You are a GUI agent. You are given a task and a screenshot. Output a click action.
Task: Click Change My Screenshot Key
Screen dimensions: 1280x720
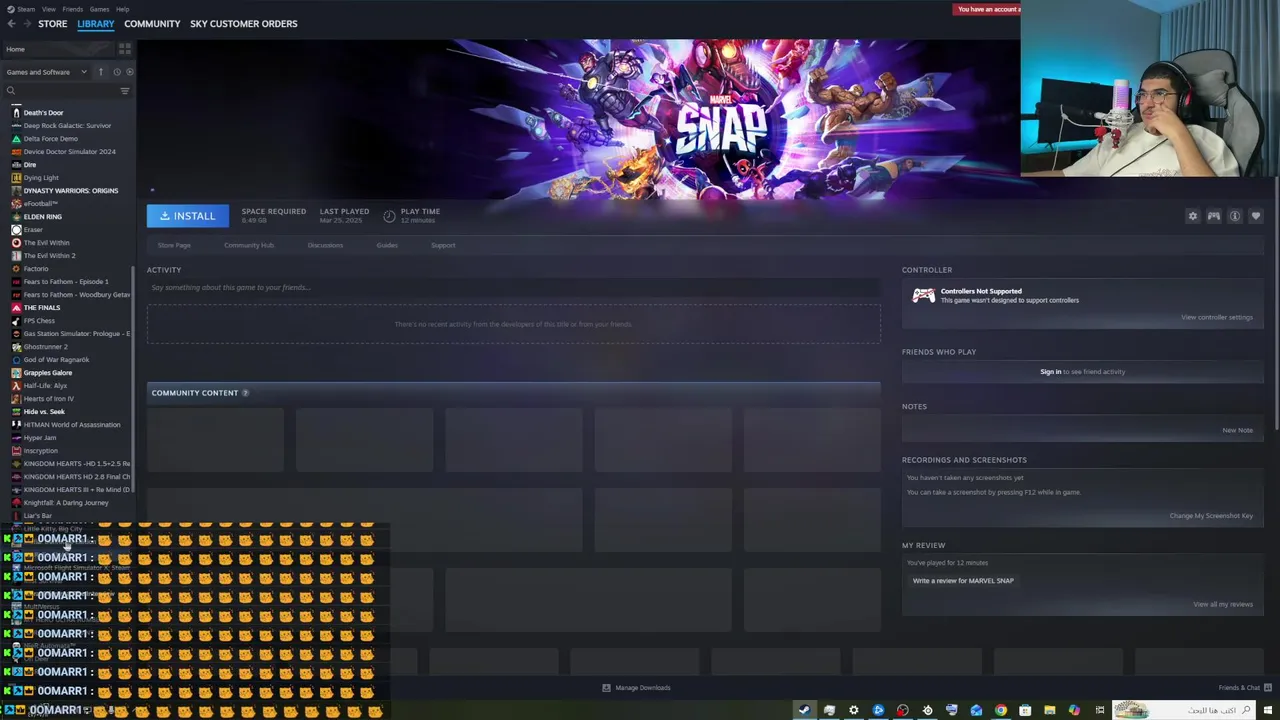point(1211,516)
